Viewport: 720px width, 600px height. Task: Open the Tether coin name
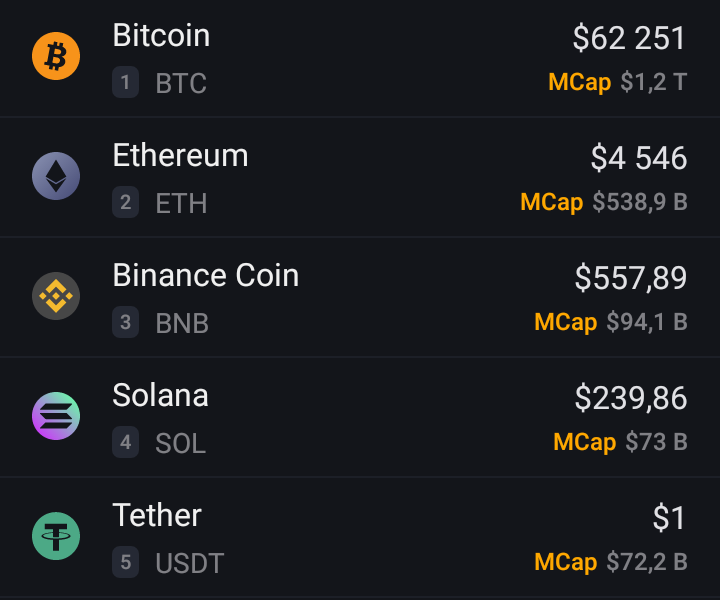tap(157, 515)
